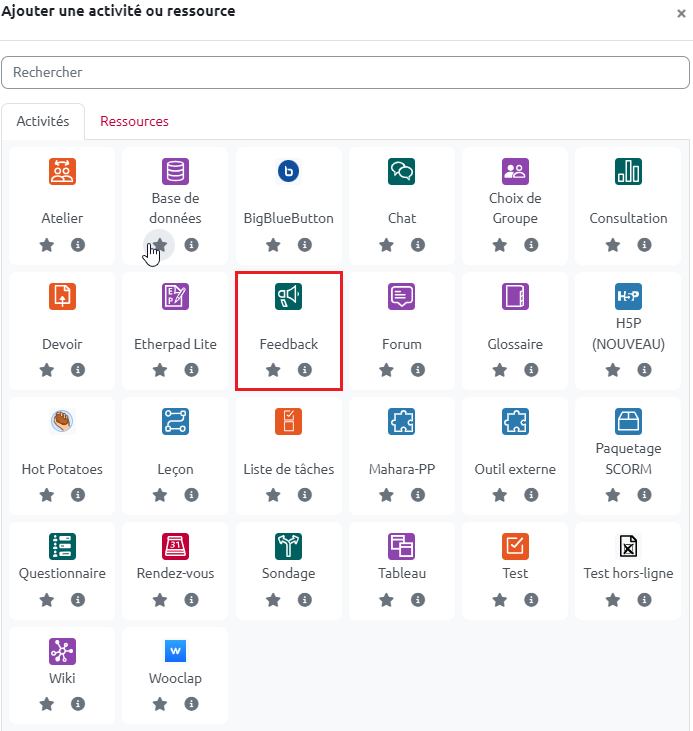Open the Etherpad Lite activity link
The height and width of the screenshot is (731, 693).
pos(175,344)
